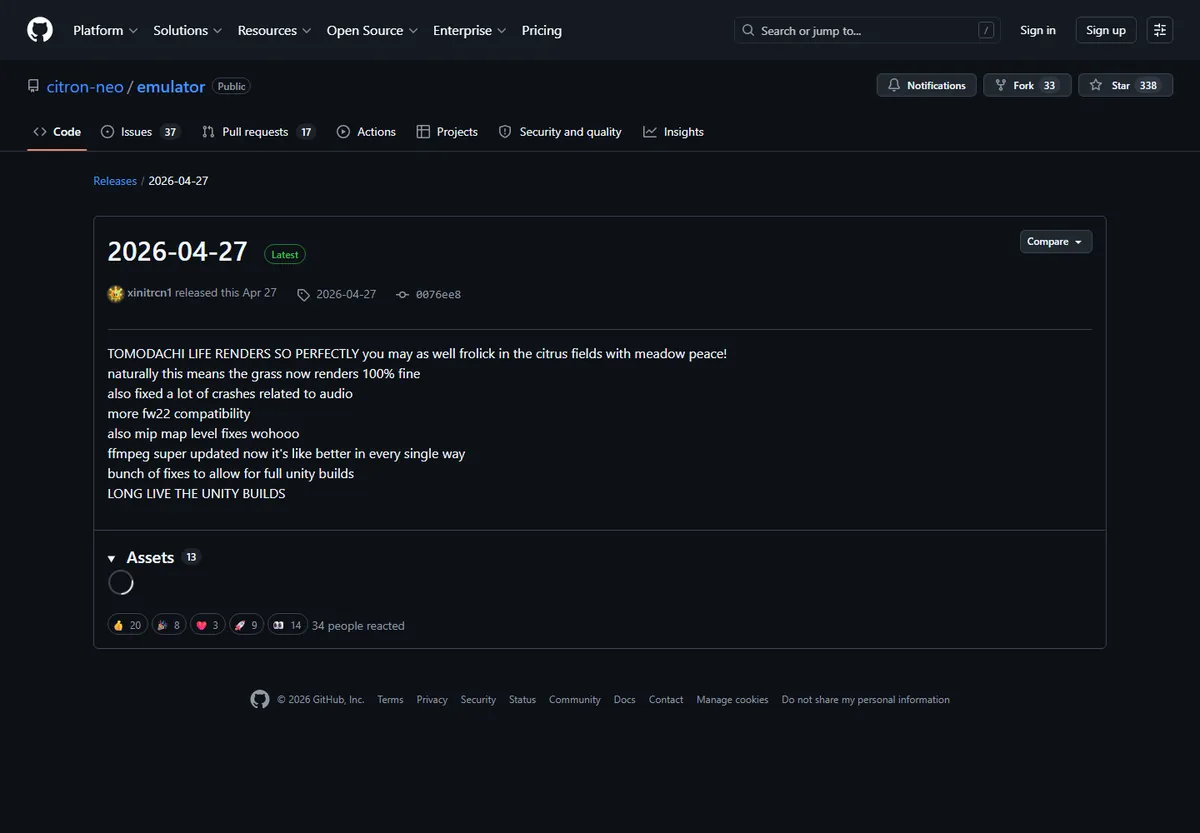
Task: Switch to the Actions tab
Action: click(x=366, y=132)
